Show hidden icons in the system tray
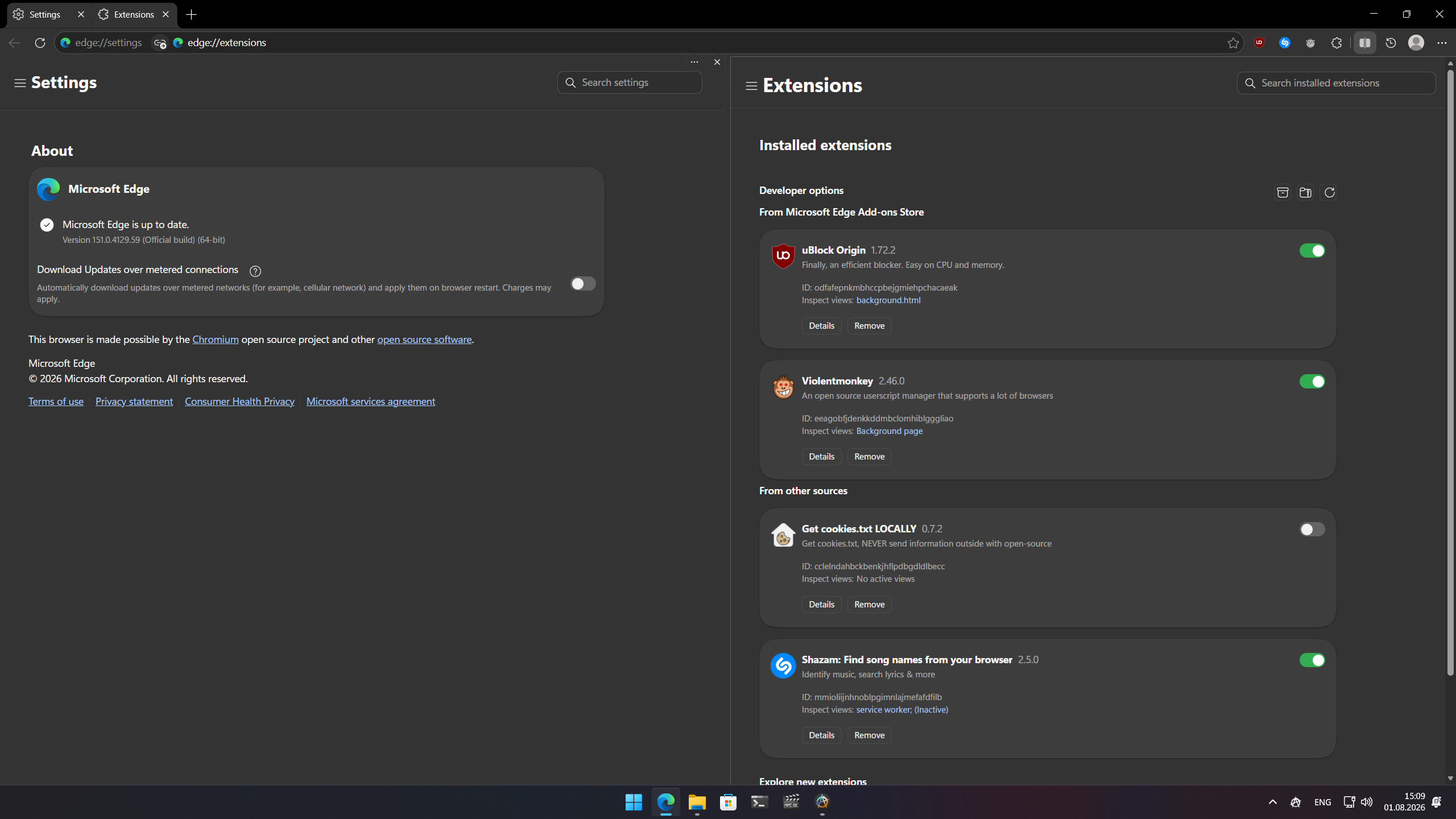 coord(1273,802)
